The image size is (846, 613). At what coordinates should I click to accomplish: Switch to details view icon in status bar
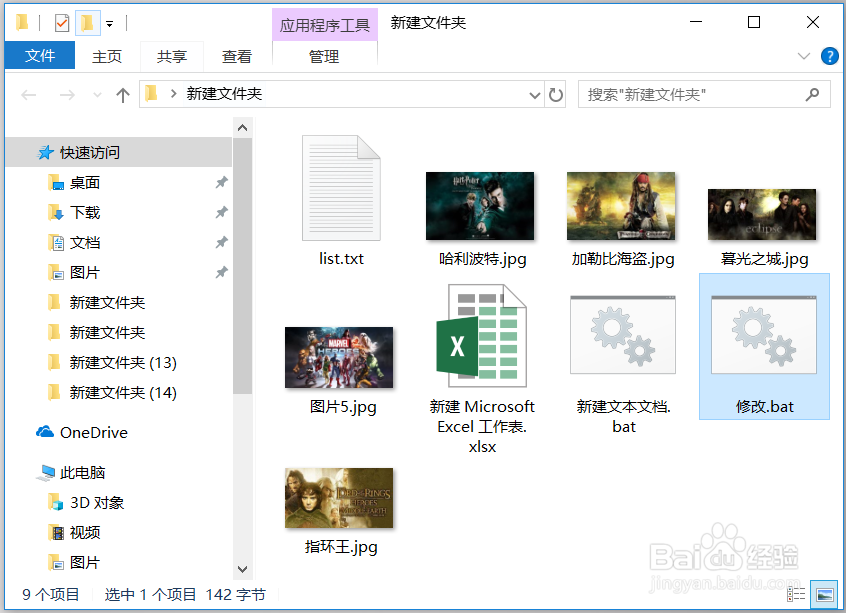(x=796, y=595)
